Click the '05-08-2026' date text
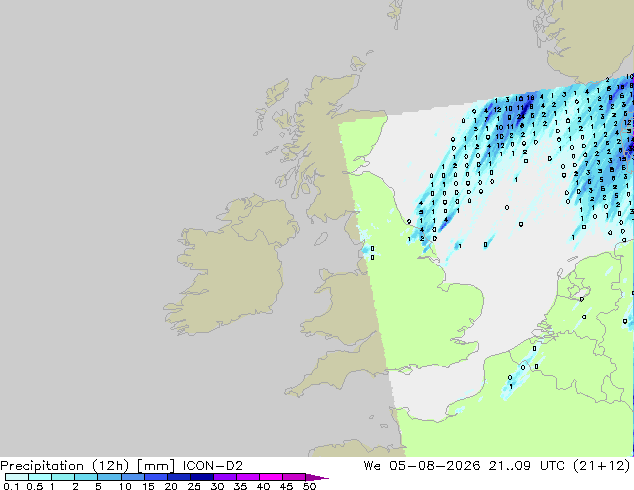 (x=435, y=466)
